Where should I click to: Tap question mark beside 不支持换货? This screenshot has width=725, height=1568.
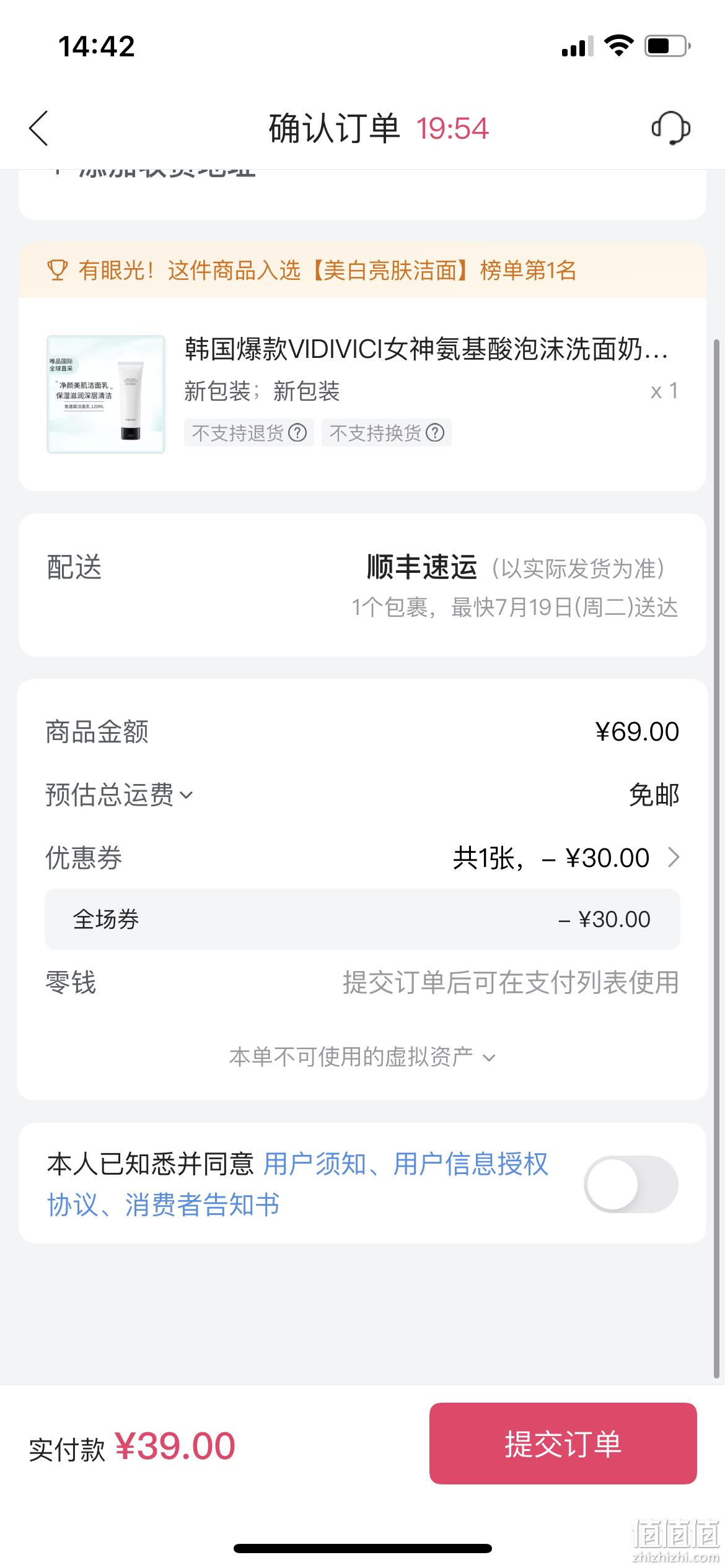point(436,432)
